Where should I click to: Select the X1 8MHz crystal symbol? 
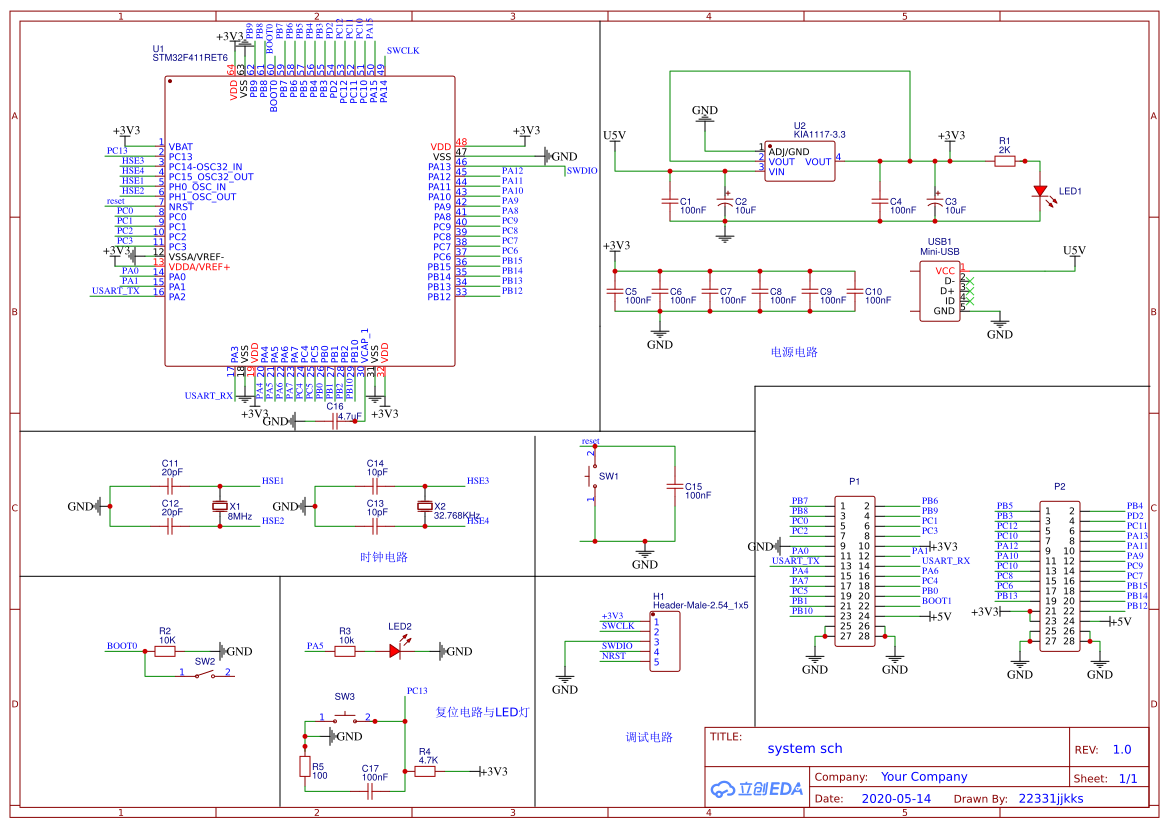219,506
